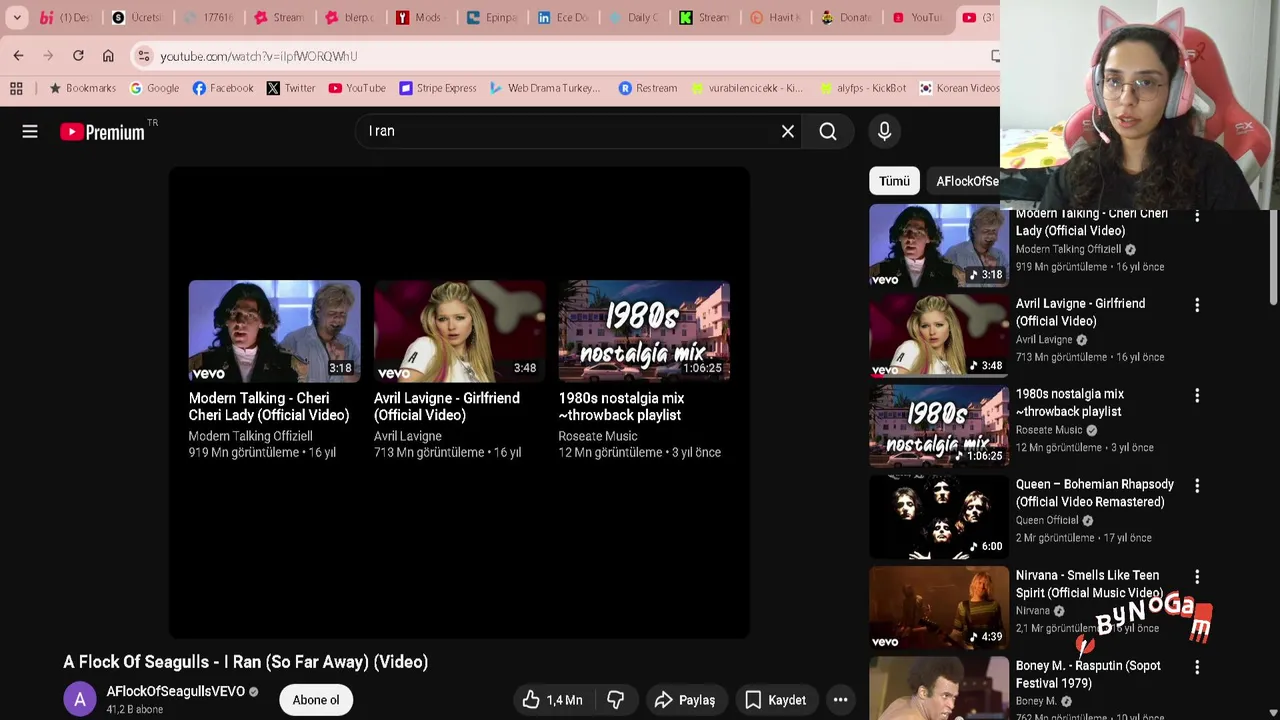Switch to the Mods browser tab
This screenshot has height=720, width=1280.
(418, 17)
